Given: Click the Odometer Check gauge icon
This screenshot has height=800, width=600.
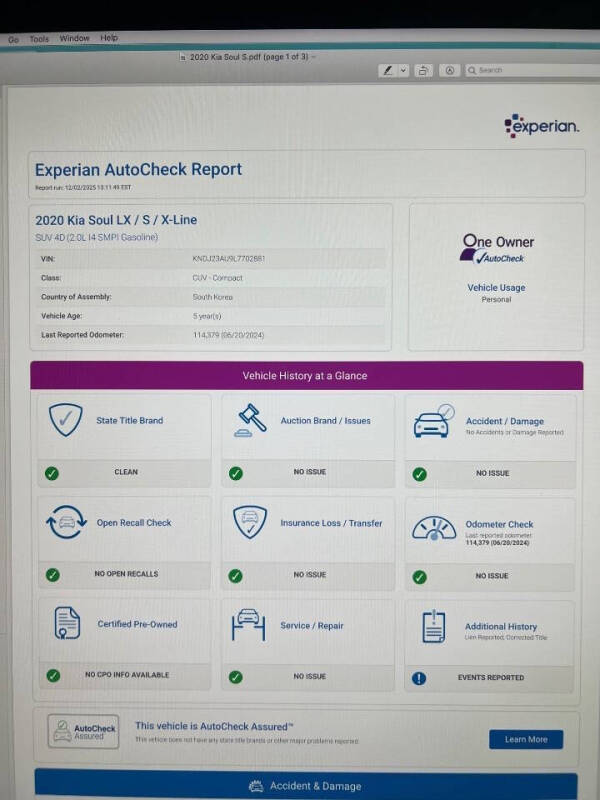Looking at the screenshot, I should [x=434, y=526].
